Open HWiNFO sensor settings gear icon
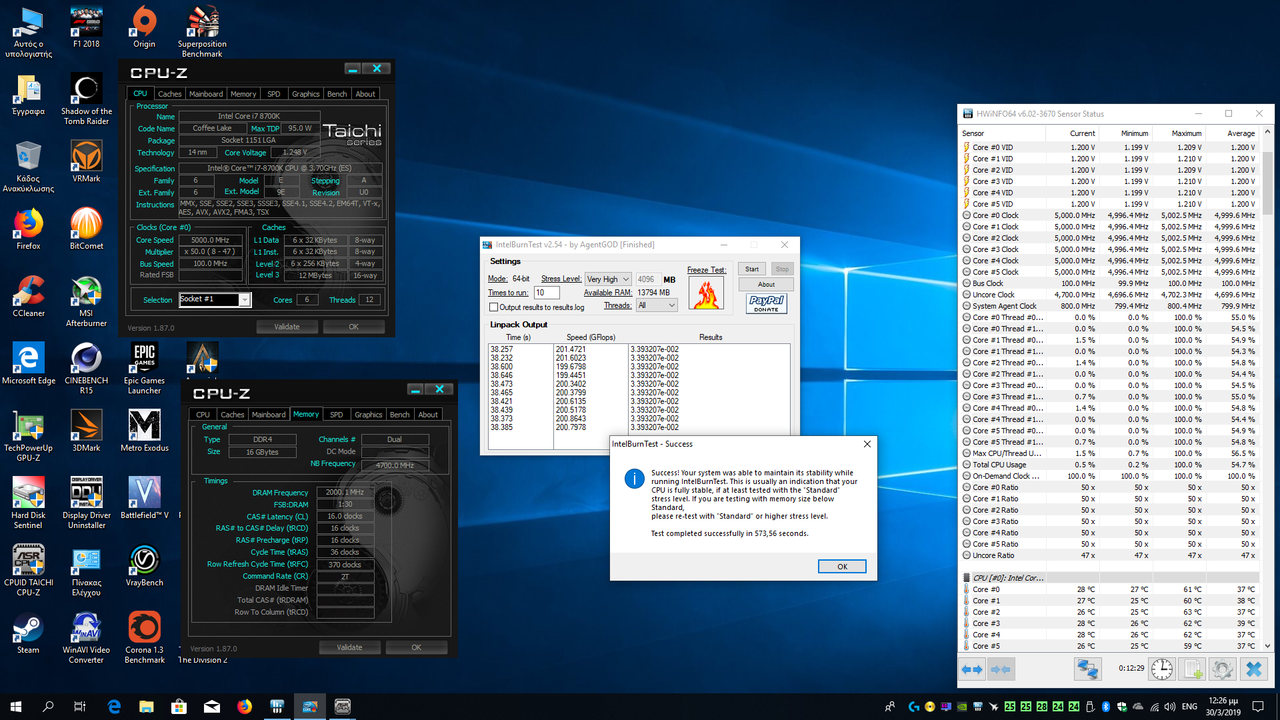 [1222, 669]
